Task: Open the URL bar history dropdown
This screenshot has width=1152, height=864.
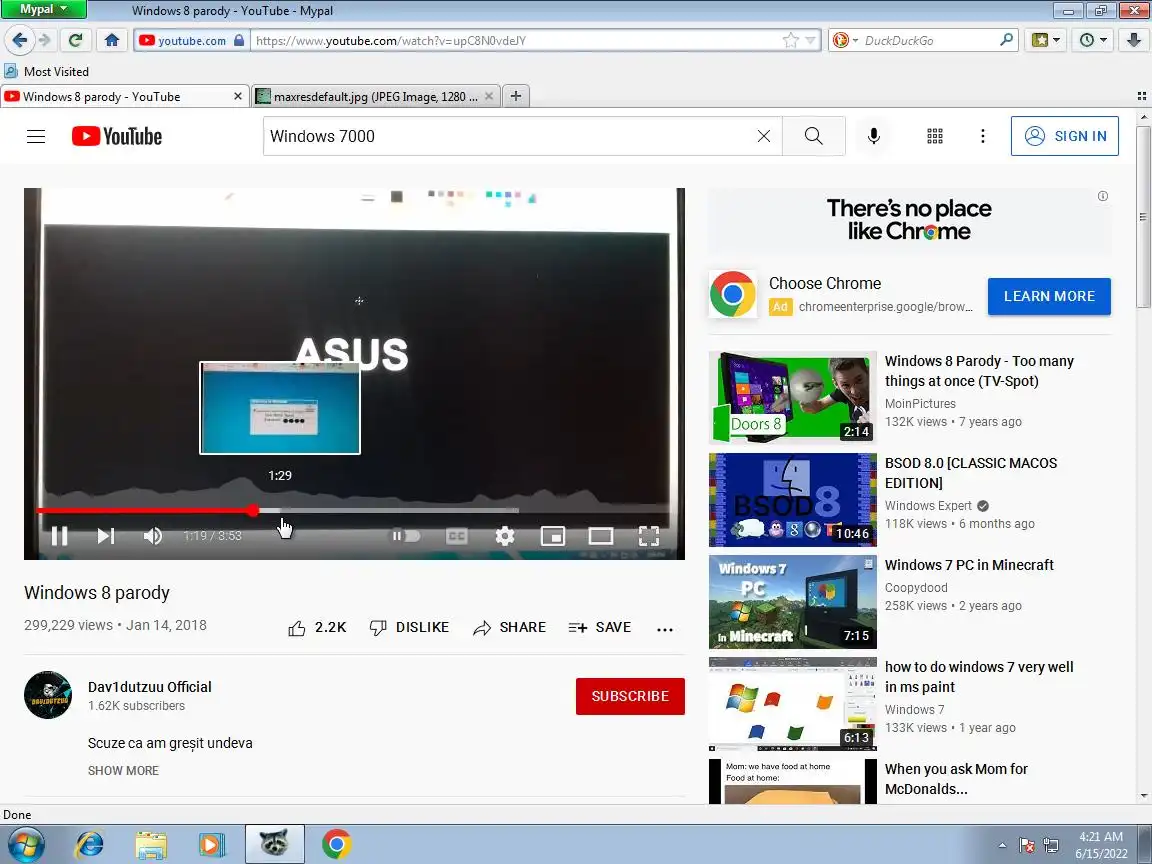Action: (810, 40)
